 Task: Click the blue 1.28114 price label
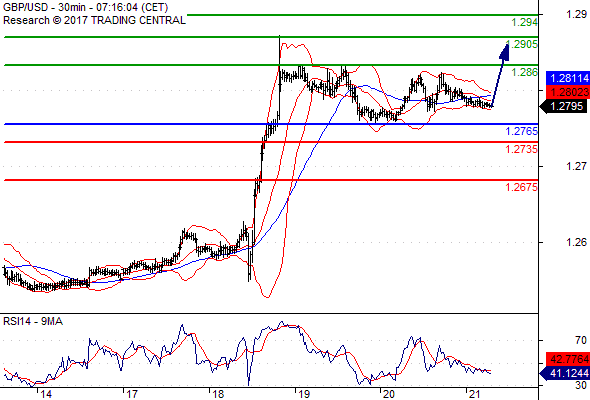567,78
